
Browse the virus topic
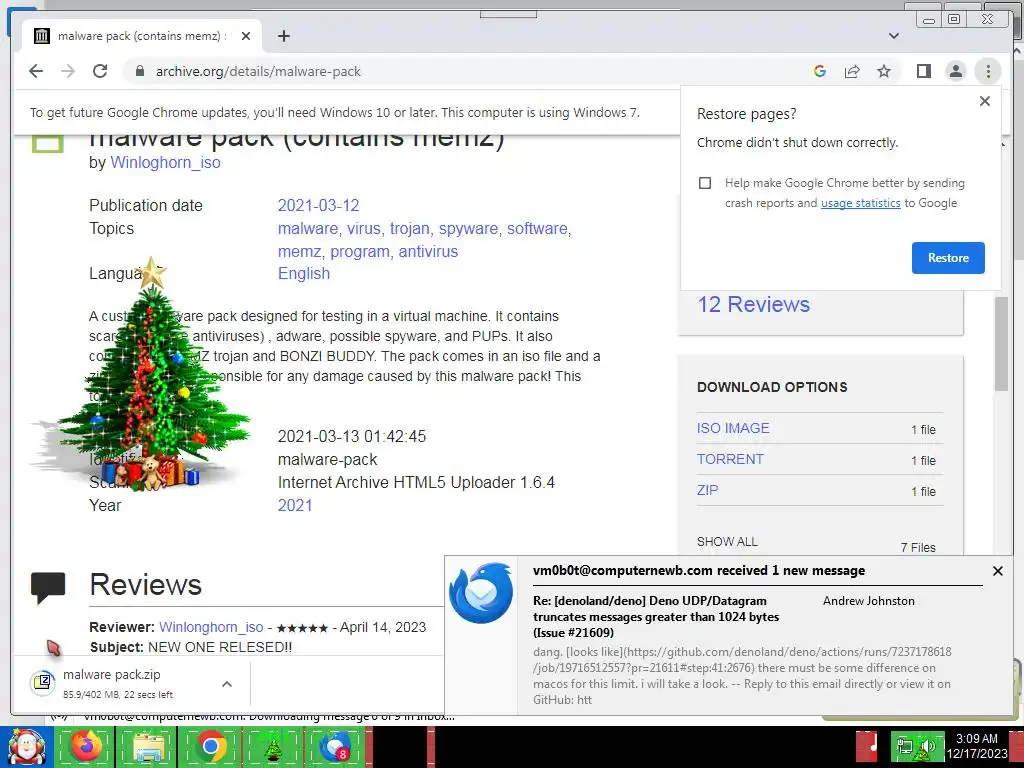pos(363,229)
